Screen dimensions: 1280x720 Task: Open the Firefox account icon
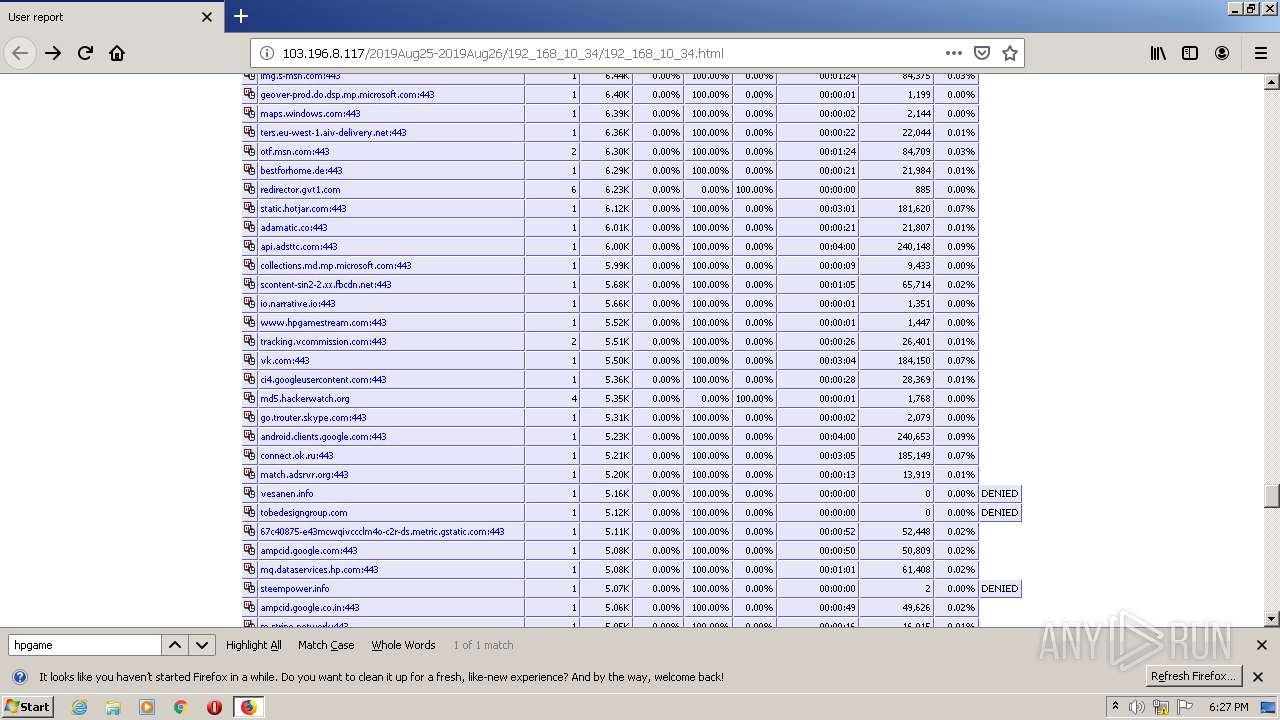pos(1222,53)
